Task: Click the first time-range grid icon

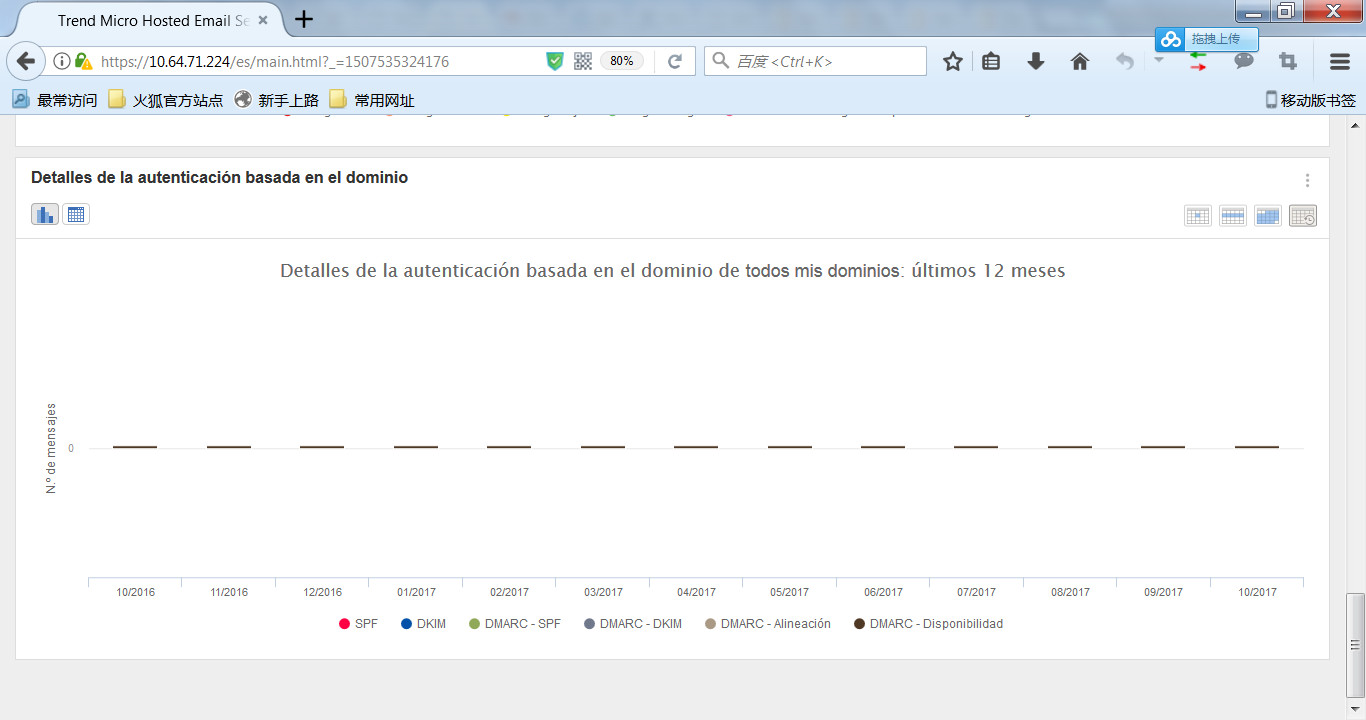Action: [x=1198, y=215]
